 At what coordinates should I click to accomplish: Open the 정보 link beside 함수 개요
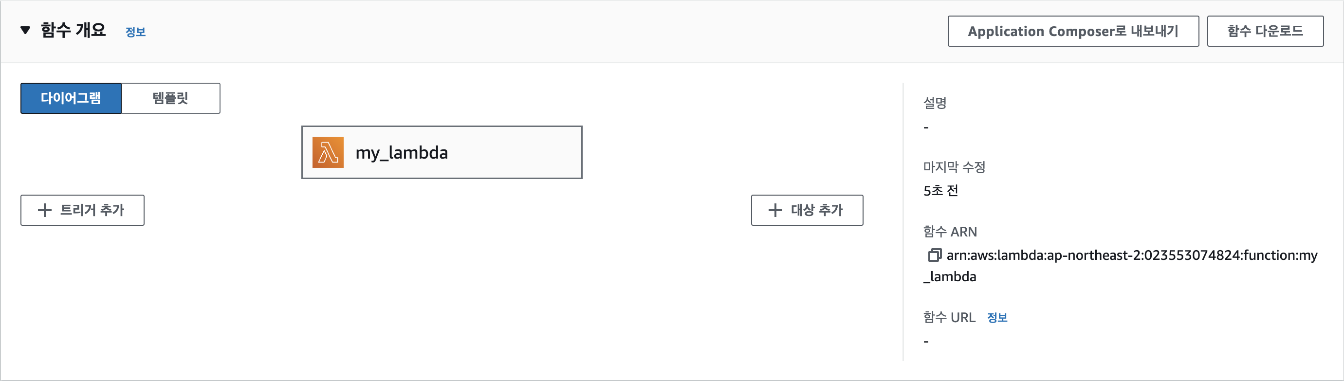tap(135, 32)
